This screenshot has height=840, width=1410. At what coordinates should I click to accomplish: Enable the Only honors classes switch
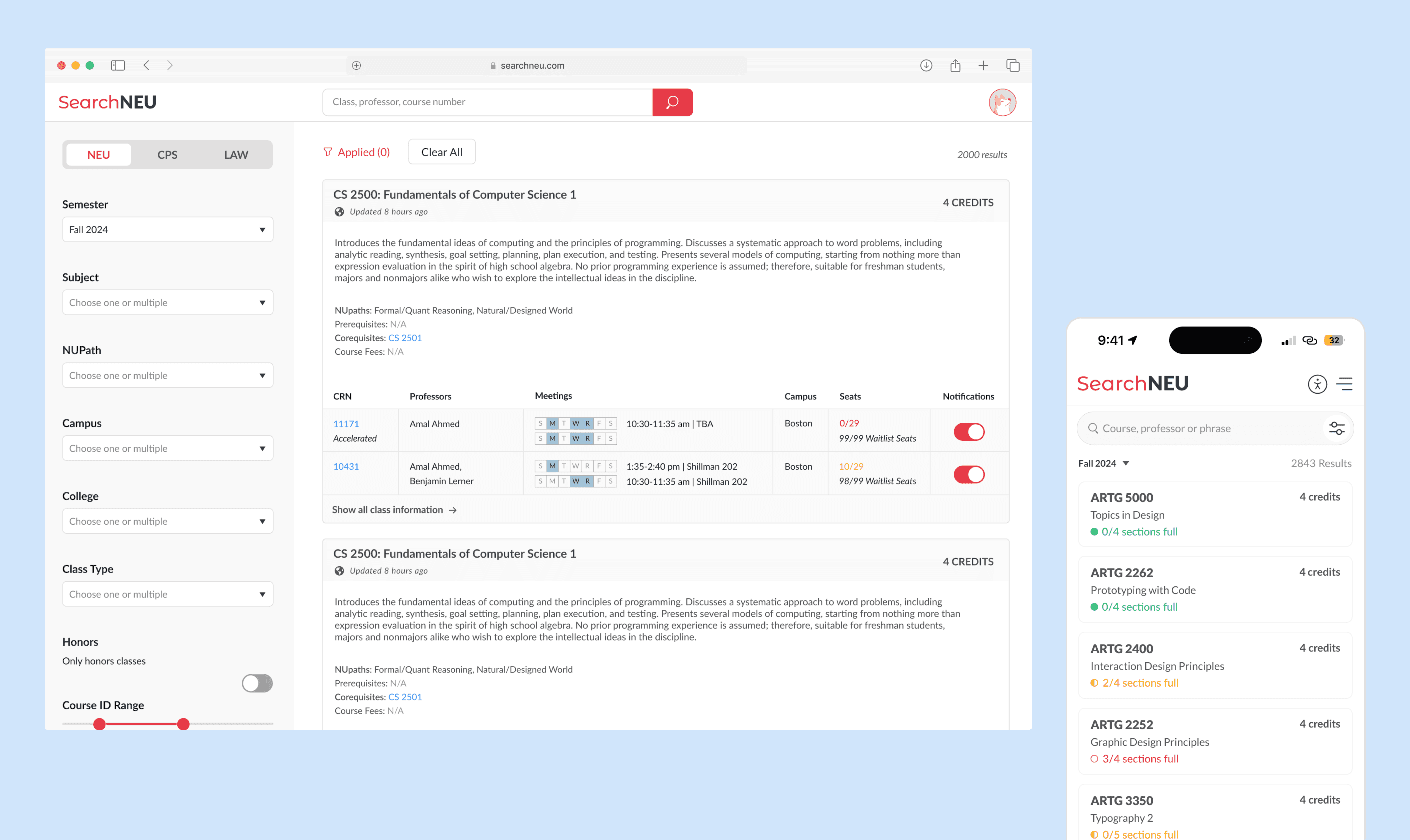(x=257, y=683)
